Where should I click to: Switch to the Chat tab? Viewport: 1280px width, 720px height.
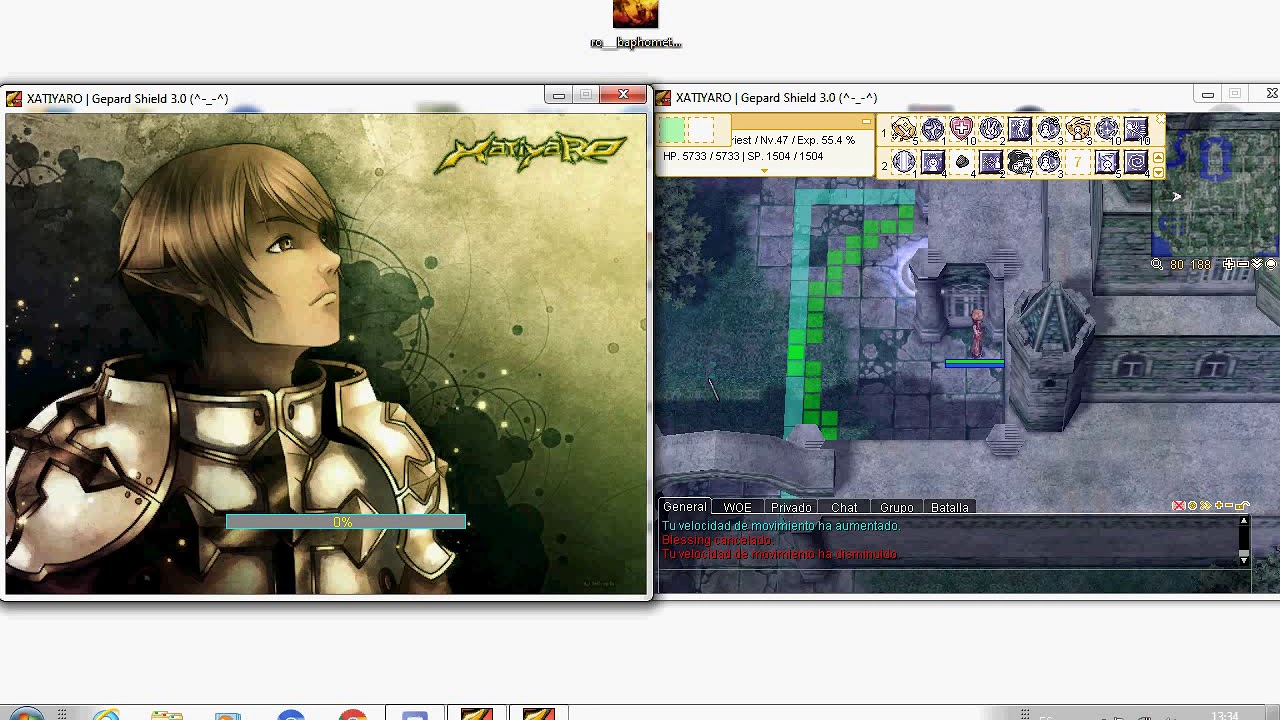844,507
